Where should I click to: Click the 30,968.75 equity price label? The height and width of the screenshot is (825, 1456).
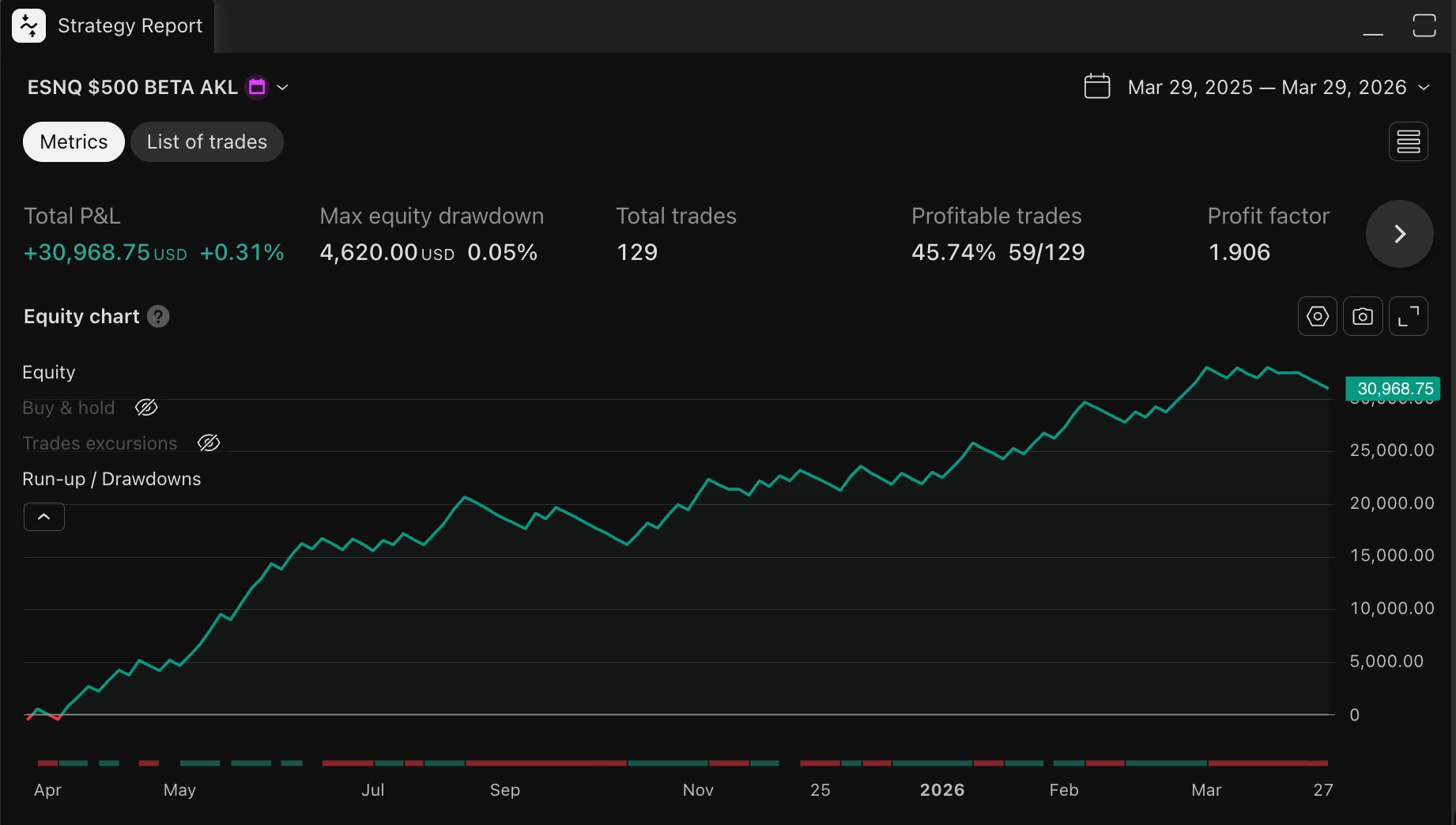1394,388
